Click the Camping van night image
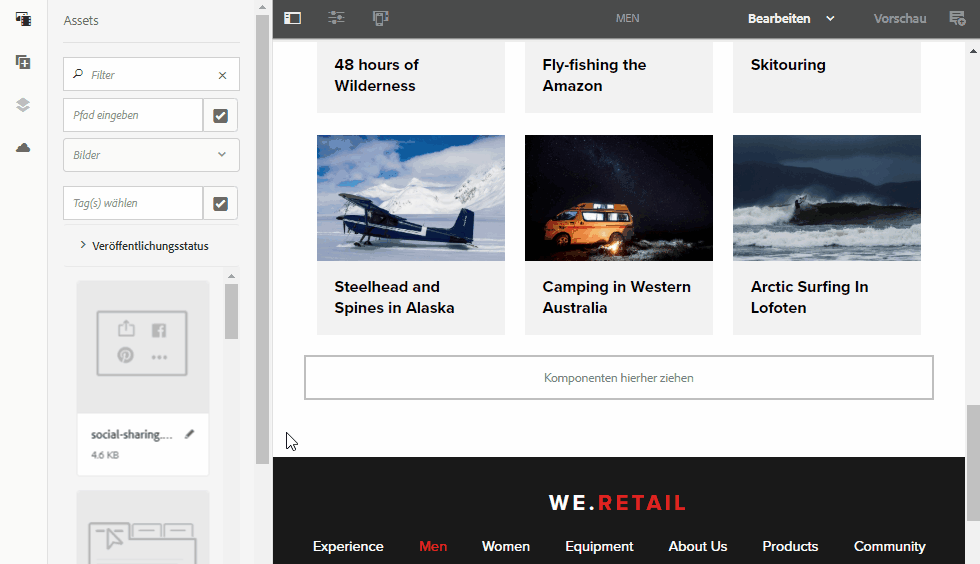The image size is (980, 564). [619, 198]
